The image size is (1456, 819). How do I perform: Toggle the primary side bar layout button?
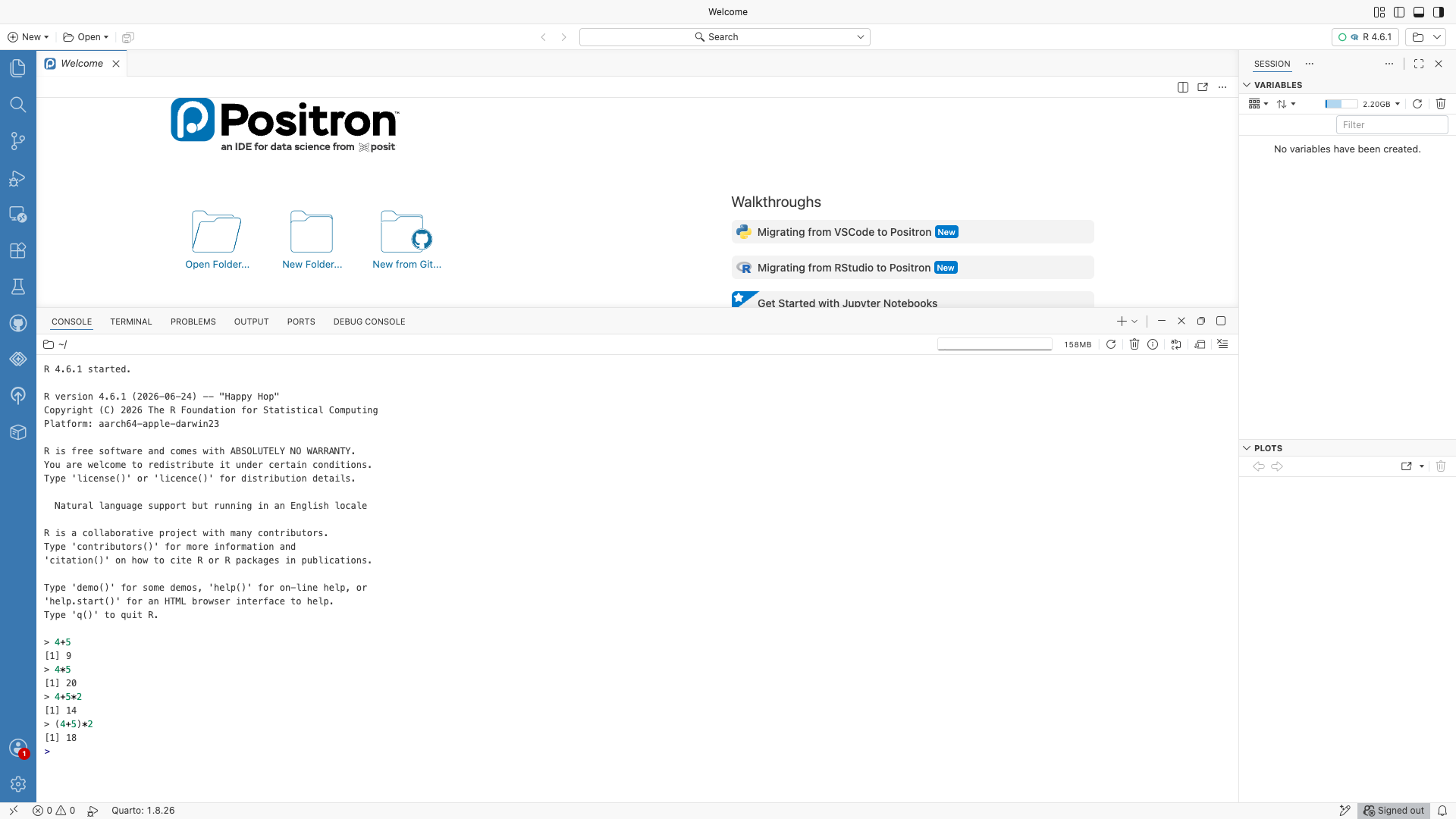pos(1399,12)
